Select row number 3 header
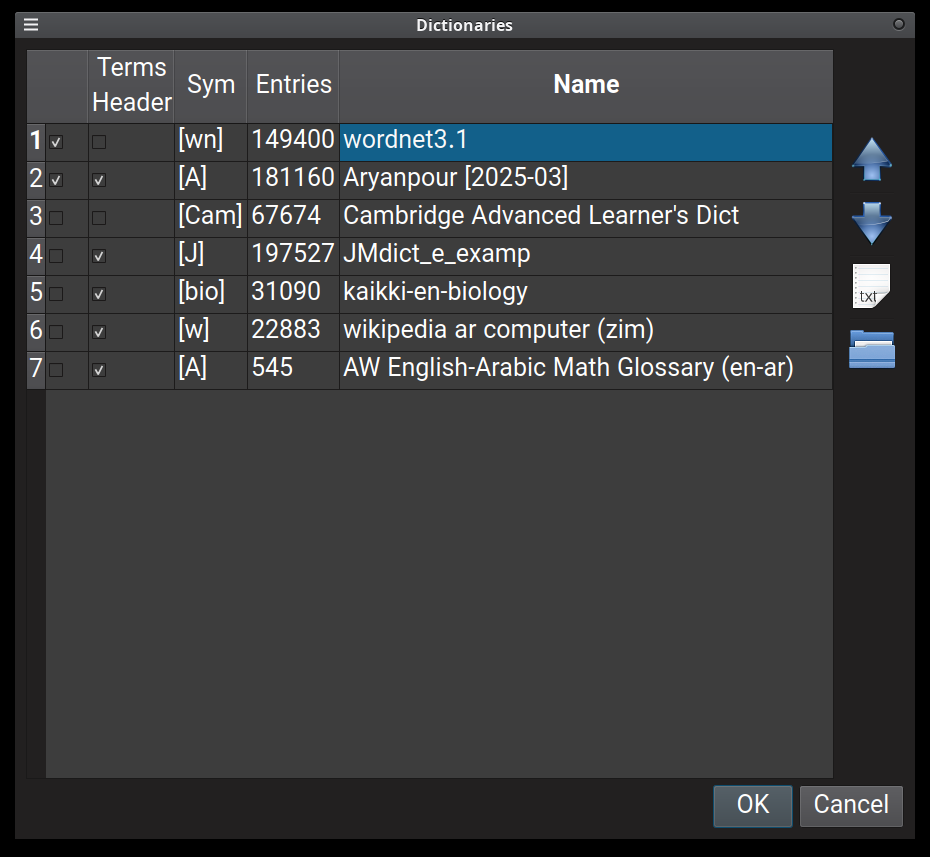The width and height of the screenshot is (930, 857). click(x=36, y=218)
